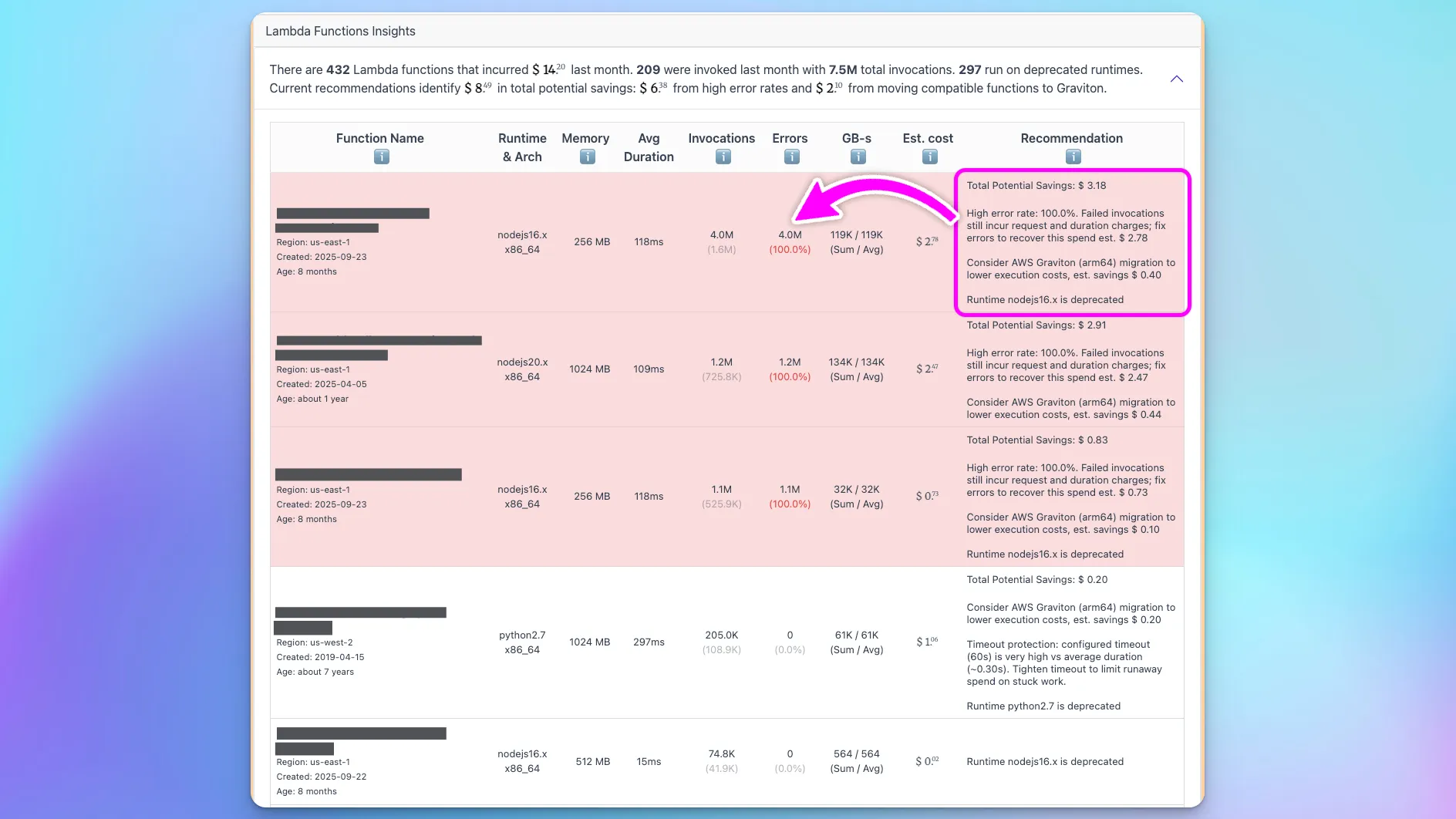This screenshot has width=1456, height=819.
Task: Click the 564 / 564 GB-s cell
Action: coord(856,761)
